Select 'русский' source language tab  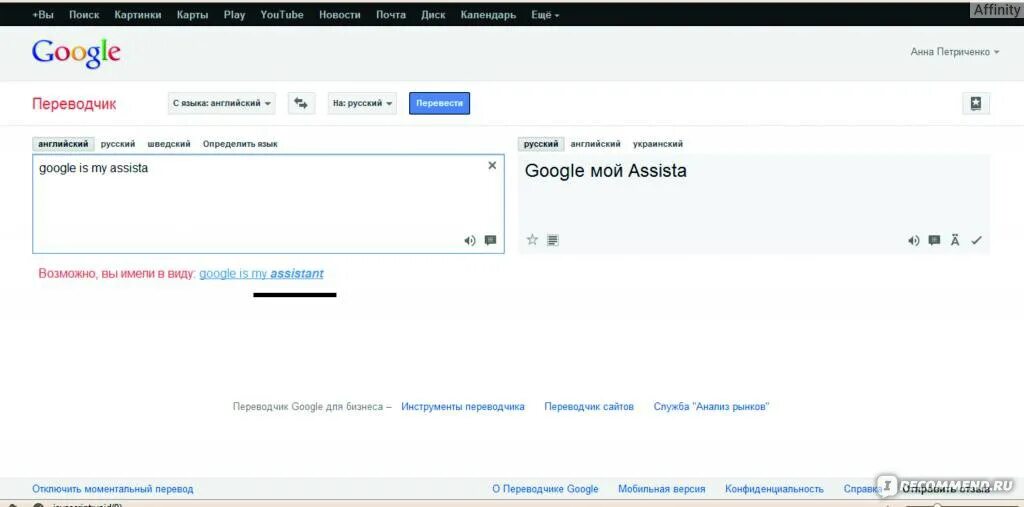[118, 144]
